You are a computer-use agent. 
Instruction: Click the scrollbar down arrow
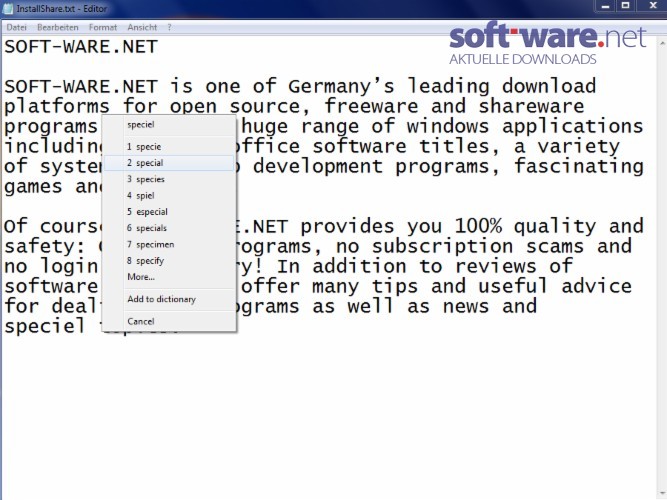[x=662, y=494]
